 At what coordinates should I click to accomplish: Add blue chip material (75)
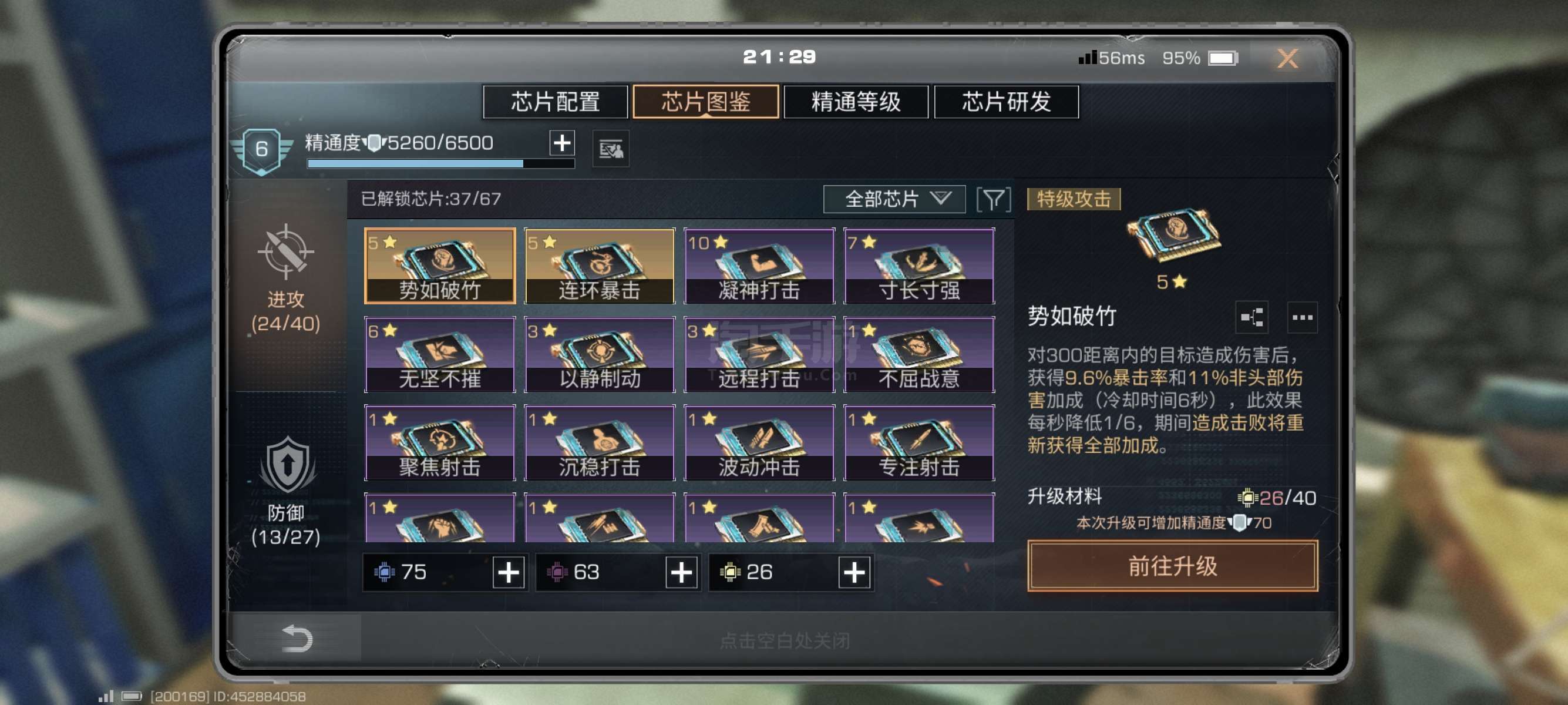508,572
